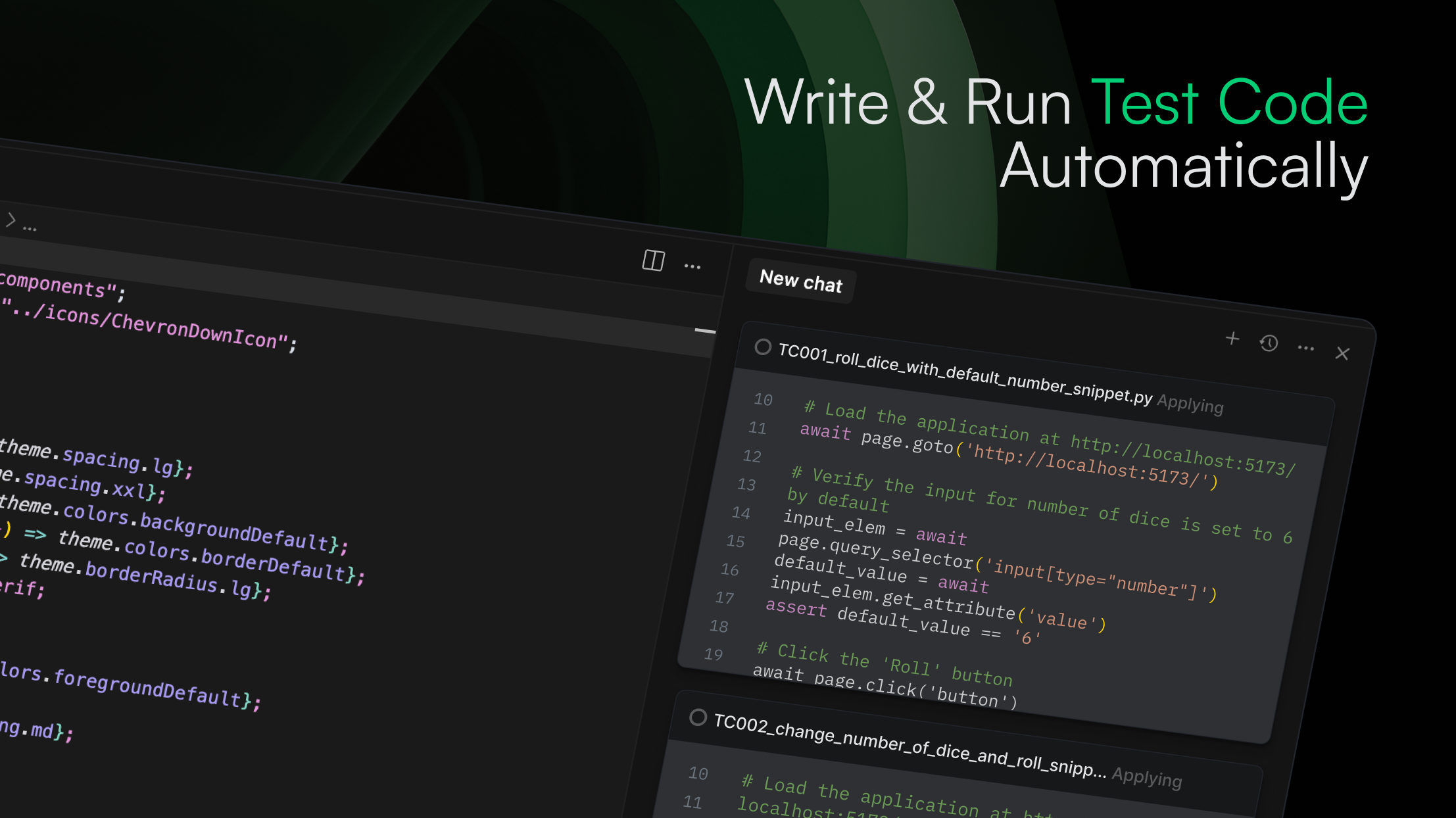Click Applying status on TC001 snippet
This screenshot has width=1456, height=818.
click(x=1190, y=404)
